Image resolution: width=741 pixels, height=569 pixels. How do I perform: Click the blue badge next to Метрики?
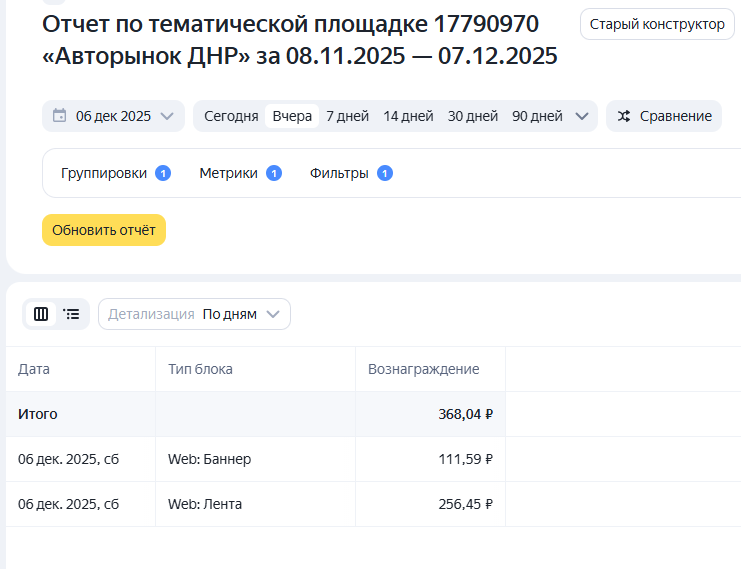pyautogui.click(x=273, y=173)
